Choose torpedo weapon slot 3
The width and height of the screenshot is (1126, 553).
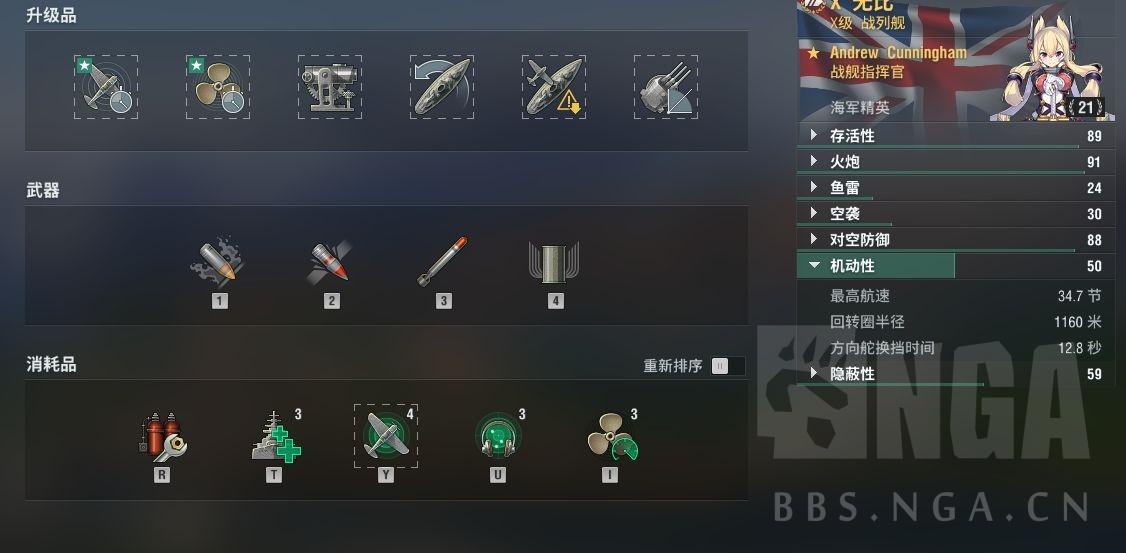[442, 262]
